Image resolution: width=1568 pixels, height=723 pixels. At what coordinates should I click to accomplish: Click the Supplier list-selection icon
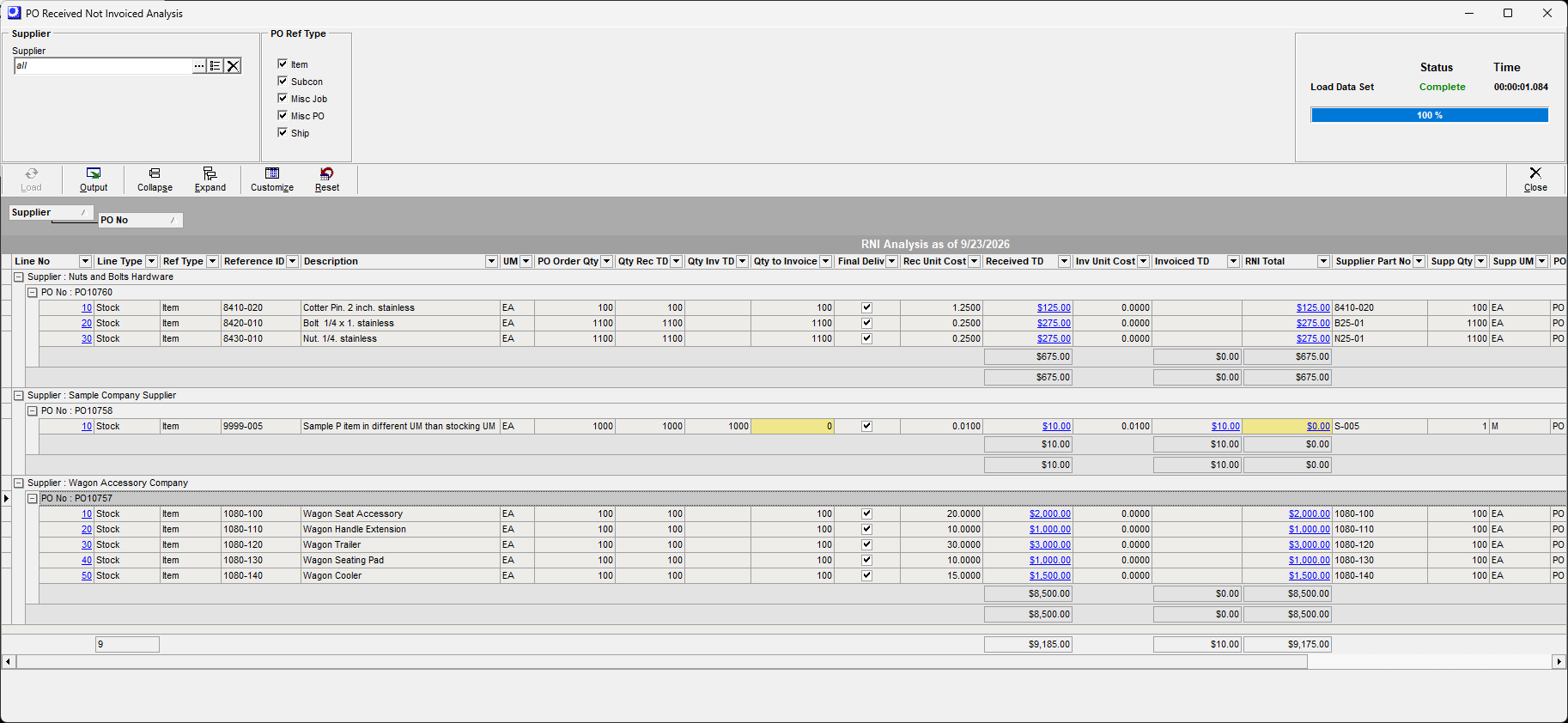click(x=216, y=66)
